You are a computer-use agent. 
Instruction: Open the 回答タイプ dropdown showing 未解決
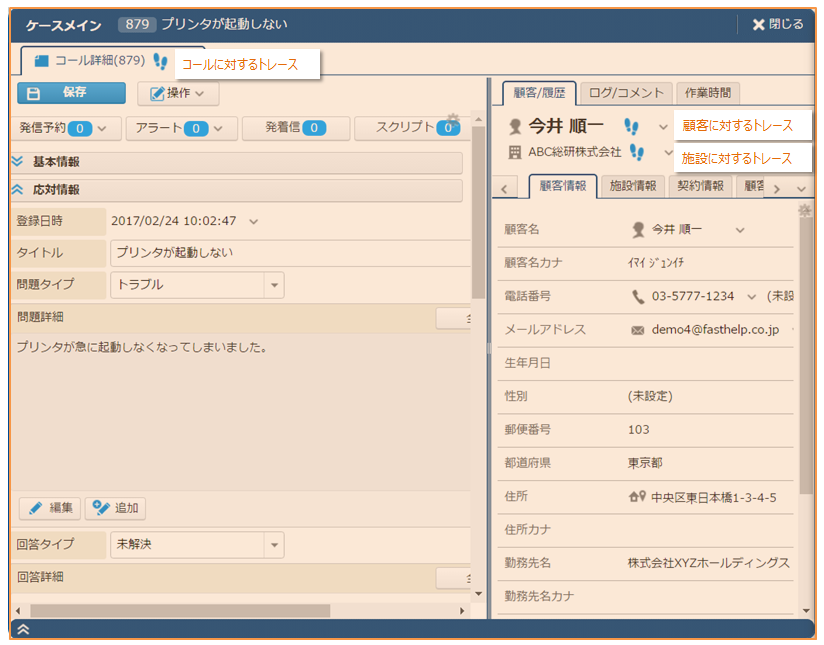273,545
